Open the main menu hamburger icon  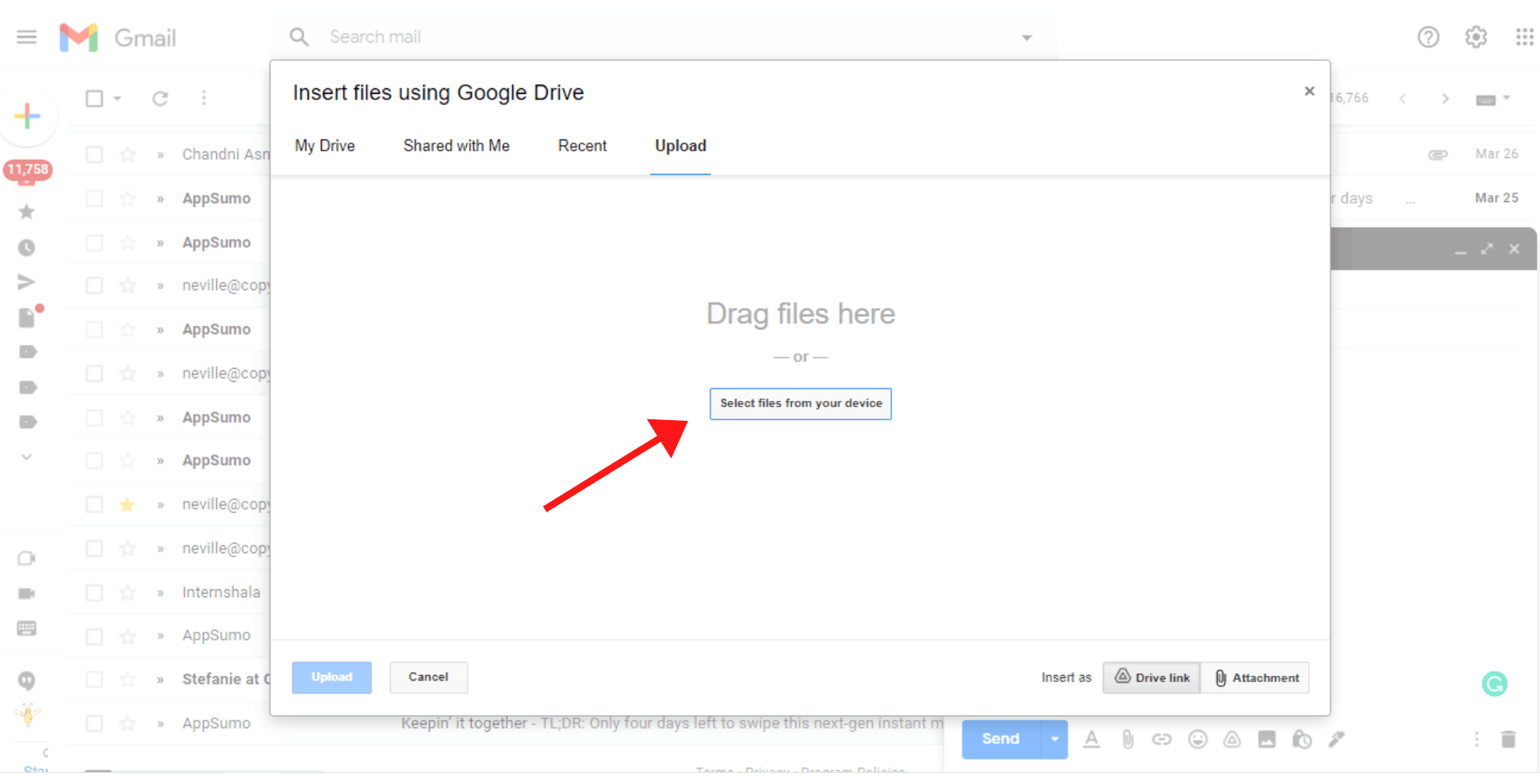pos(26,37)
